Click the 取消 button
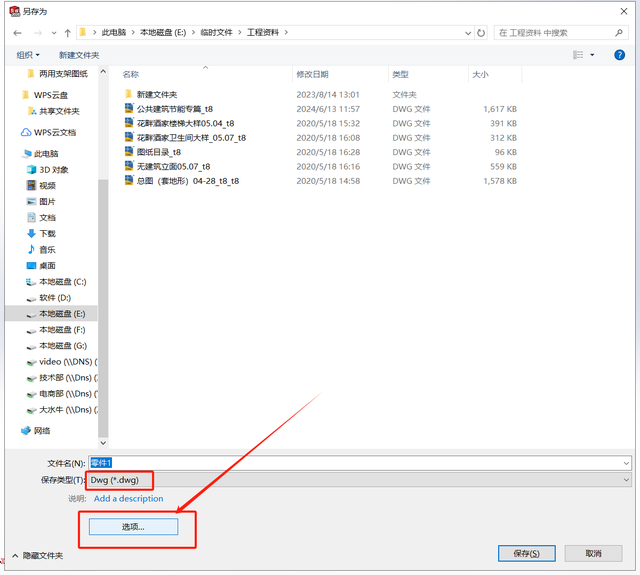This screenshot has width=640, height=575. [x=593, y=553]
